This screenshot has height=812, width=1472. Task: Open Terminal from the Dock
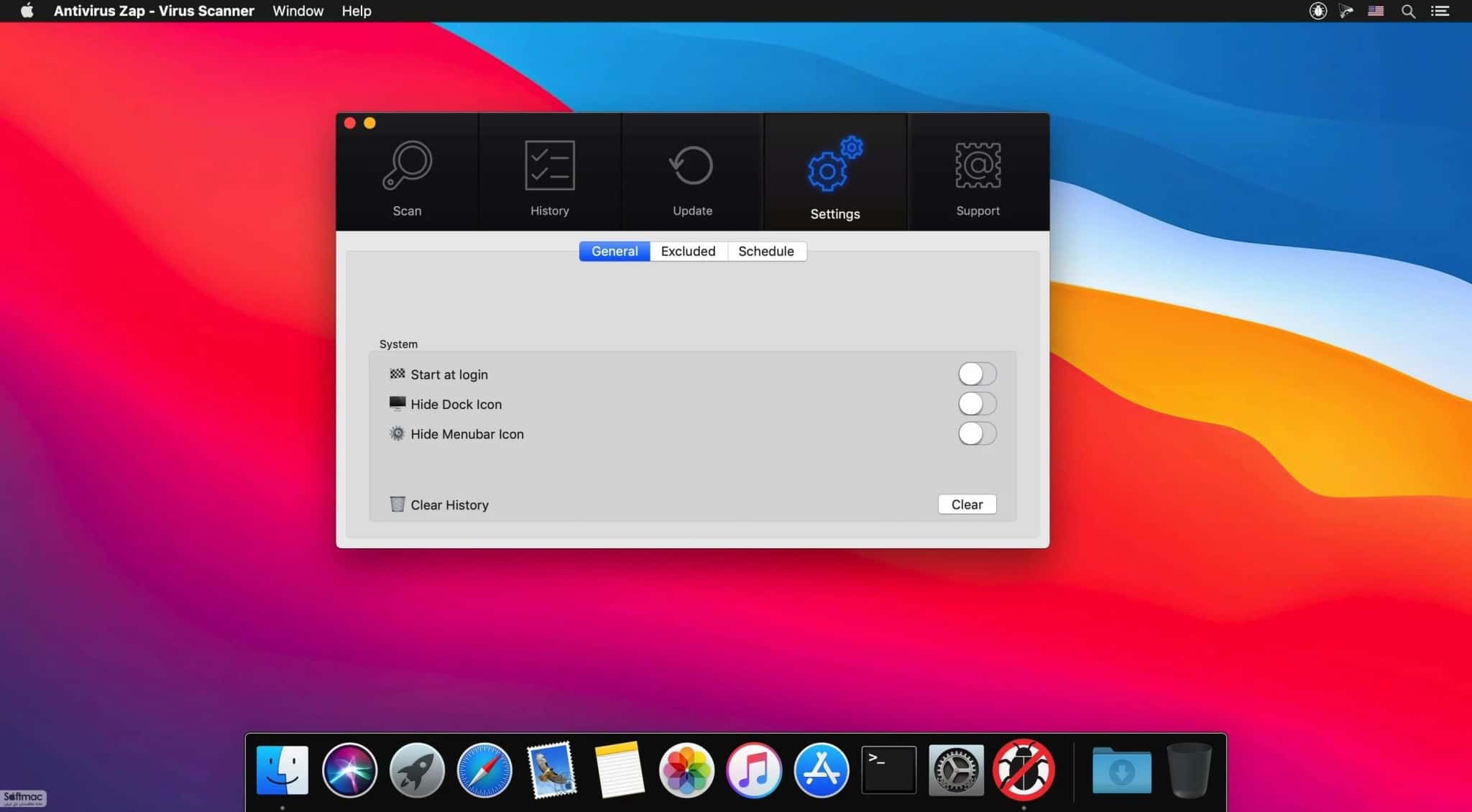point(888,770)
